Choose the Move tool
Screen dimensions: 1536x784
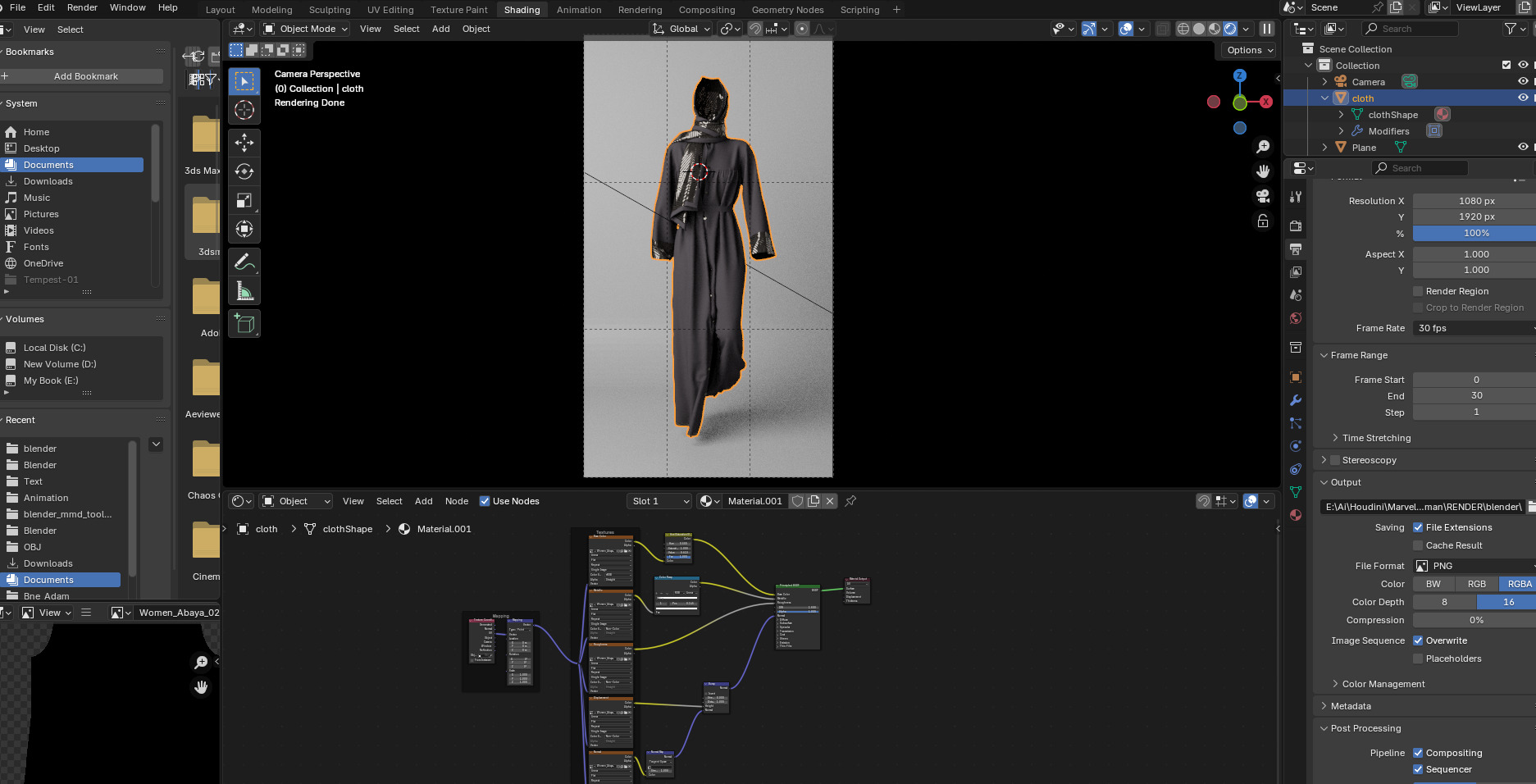[244, 143]
